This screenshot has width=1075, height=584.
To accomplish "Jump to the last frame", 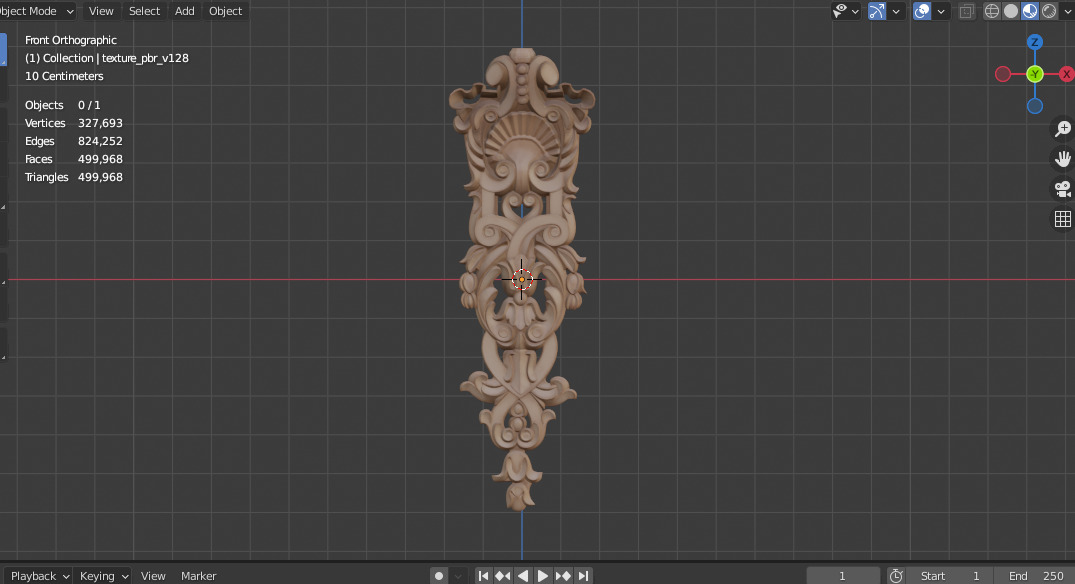I will click(583, 576).
